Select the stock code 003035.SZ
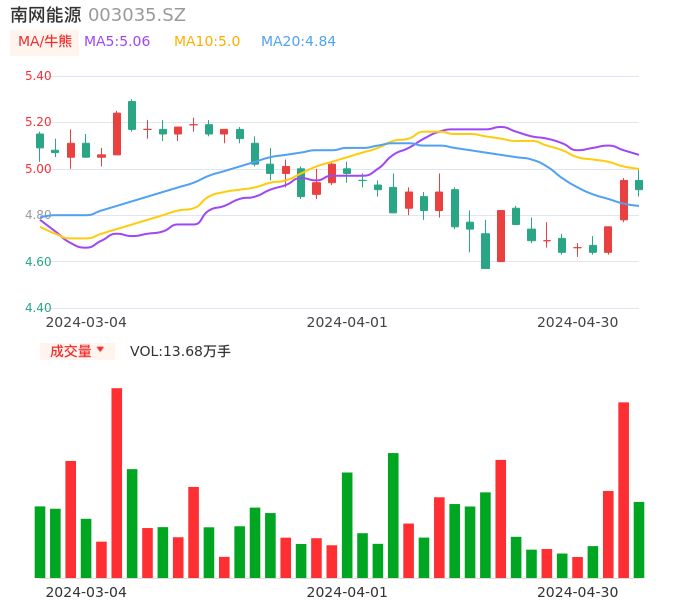 tap(137, 15)
